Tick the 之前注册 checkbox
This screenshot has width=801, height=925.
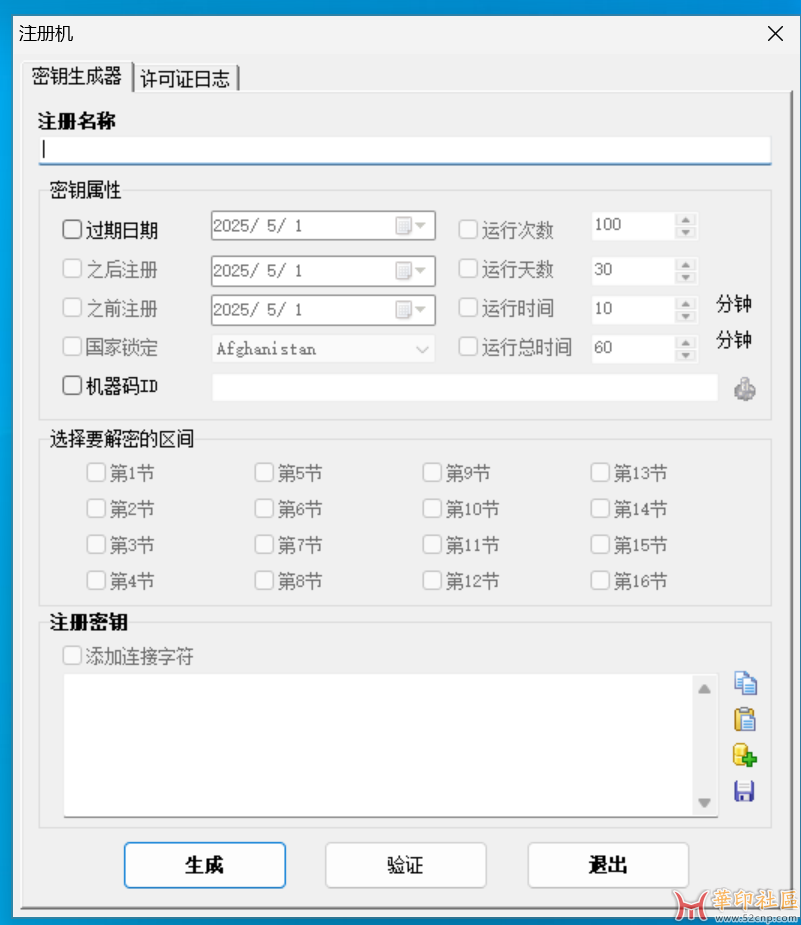tap(72, 308)
